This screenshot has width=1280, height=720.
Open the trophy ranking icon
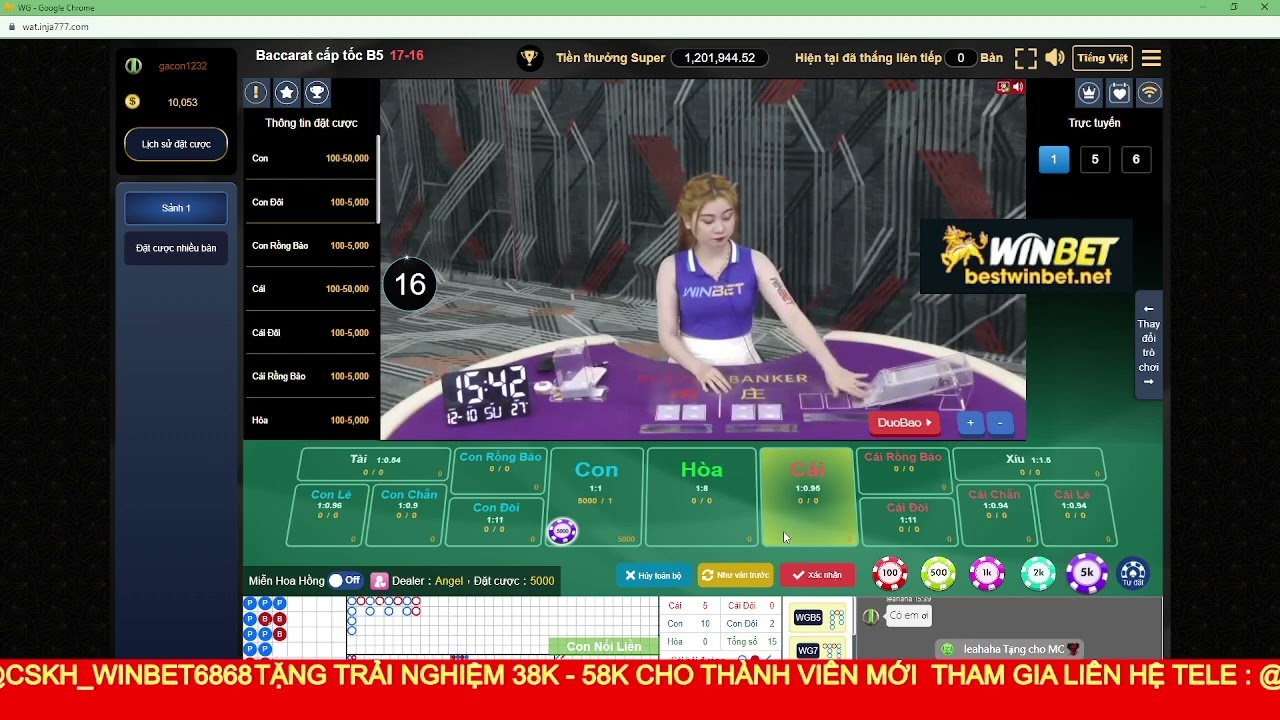pos(317,93)
